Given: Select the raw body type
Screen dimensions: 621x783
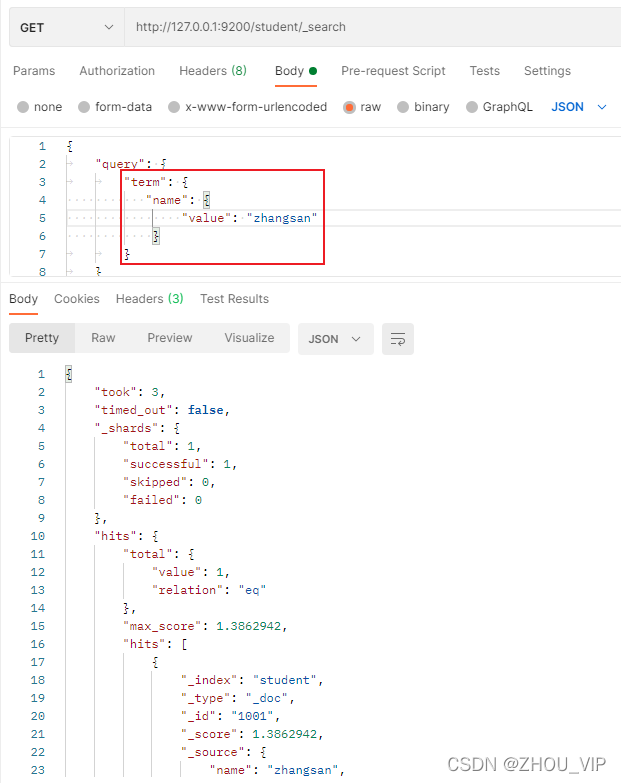Looking at the screenshot, I should [x=362, y=107].
